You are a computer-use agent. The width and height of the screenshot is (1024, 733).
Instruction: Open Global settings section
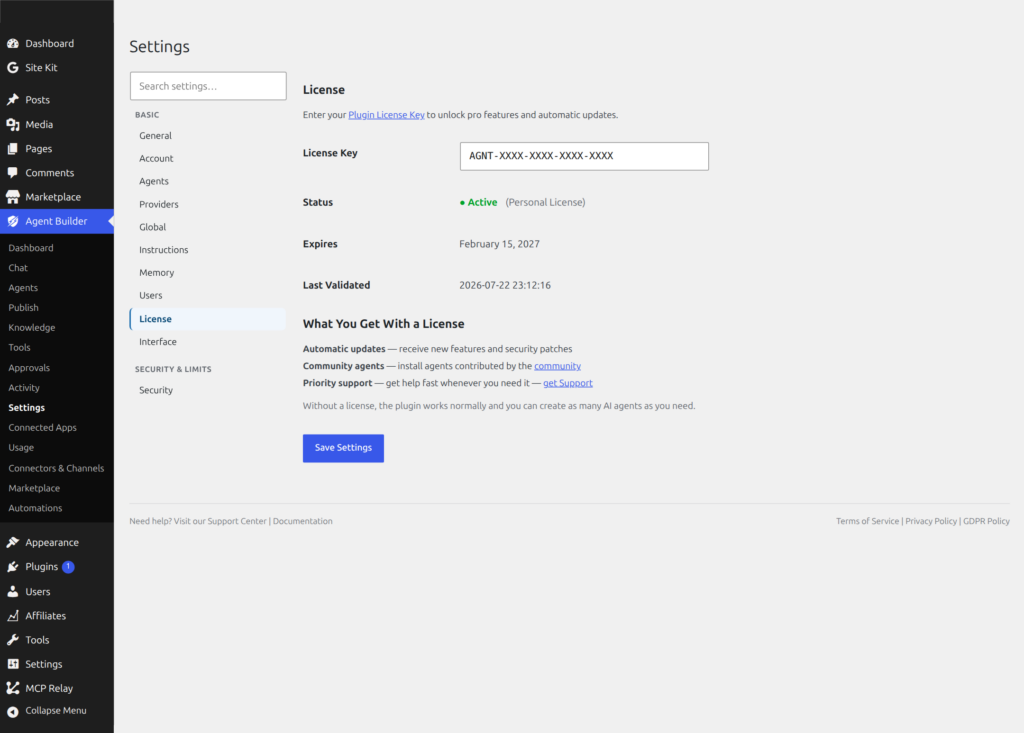coord(152,227)
